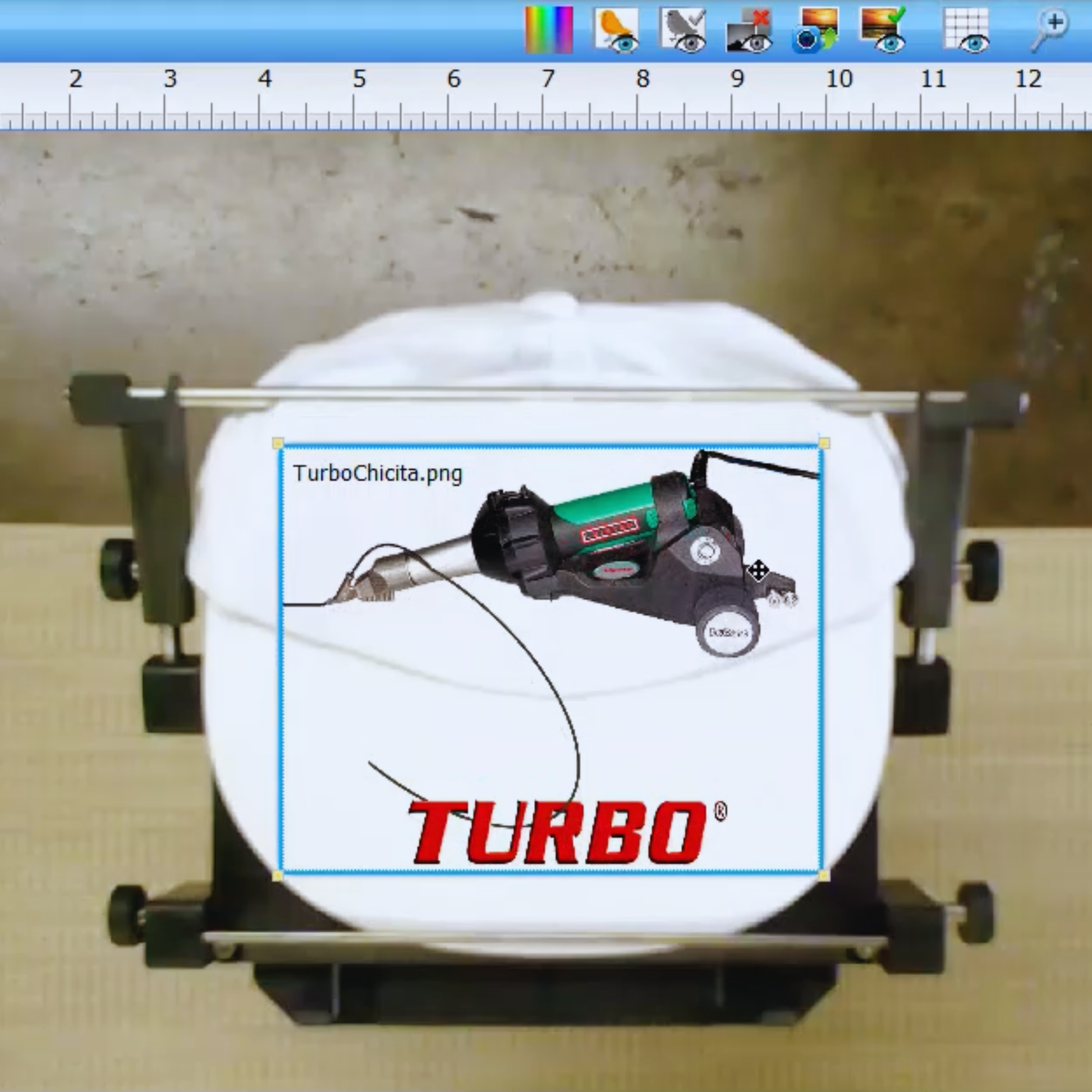Image resolution: width=1092 pixels, height=1092 pixels.
Task: Toggle the gray bird checkmark preview icon
Action: (x=683, y=30)
